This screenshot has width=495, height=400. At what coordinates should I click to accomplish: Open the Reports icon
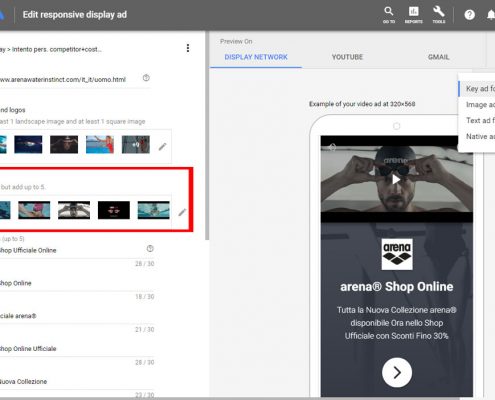(414, 15)
